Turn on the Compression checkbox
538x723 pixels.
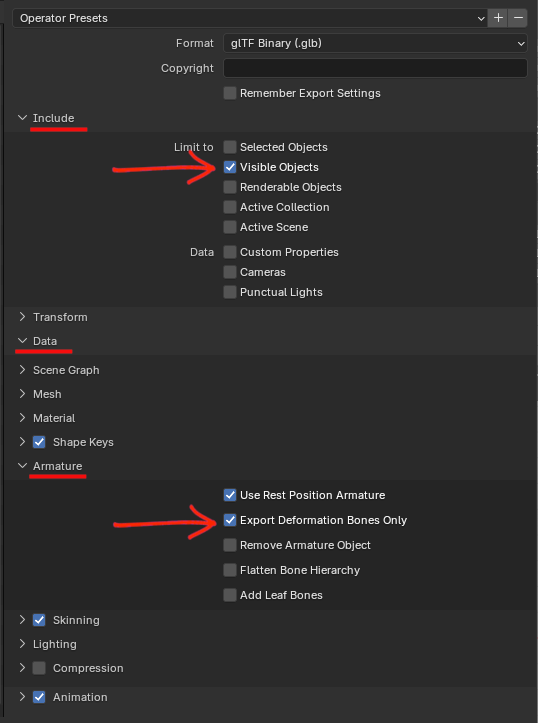pyautogui.click(x=39, y=668)
